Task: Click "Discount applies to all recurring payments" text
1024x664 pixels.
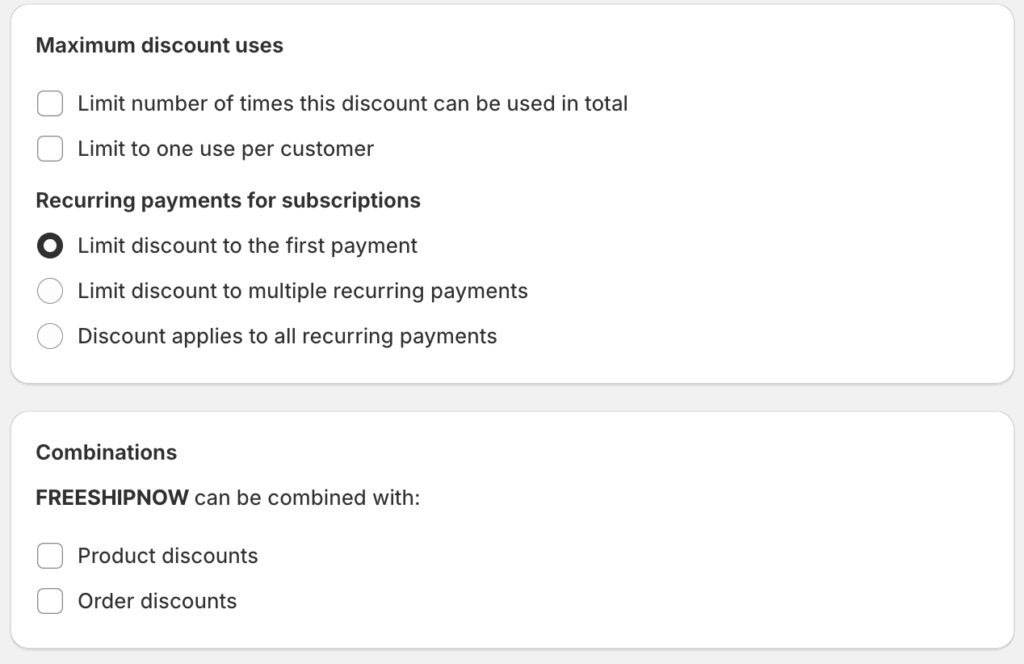Action: (287, 336)
